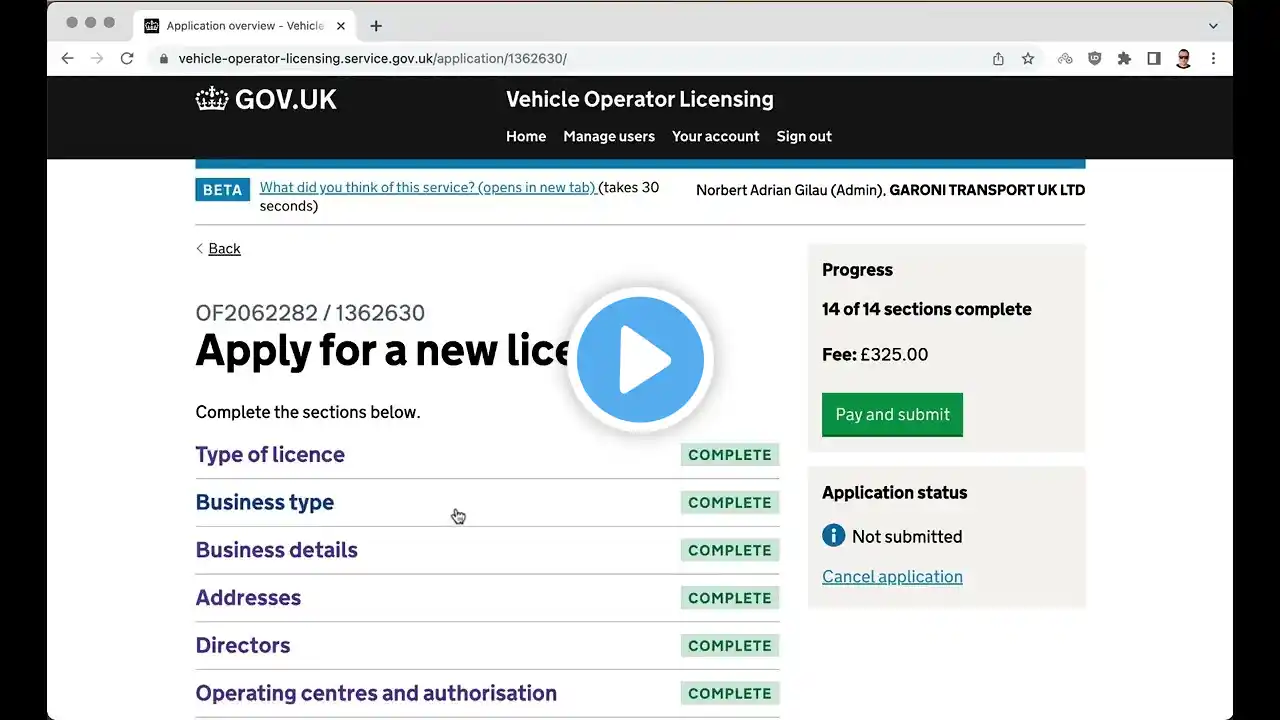
Task: Click the browser back arrow
Action: click(x=68, y=59)
